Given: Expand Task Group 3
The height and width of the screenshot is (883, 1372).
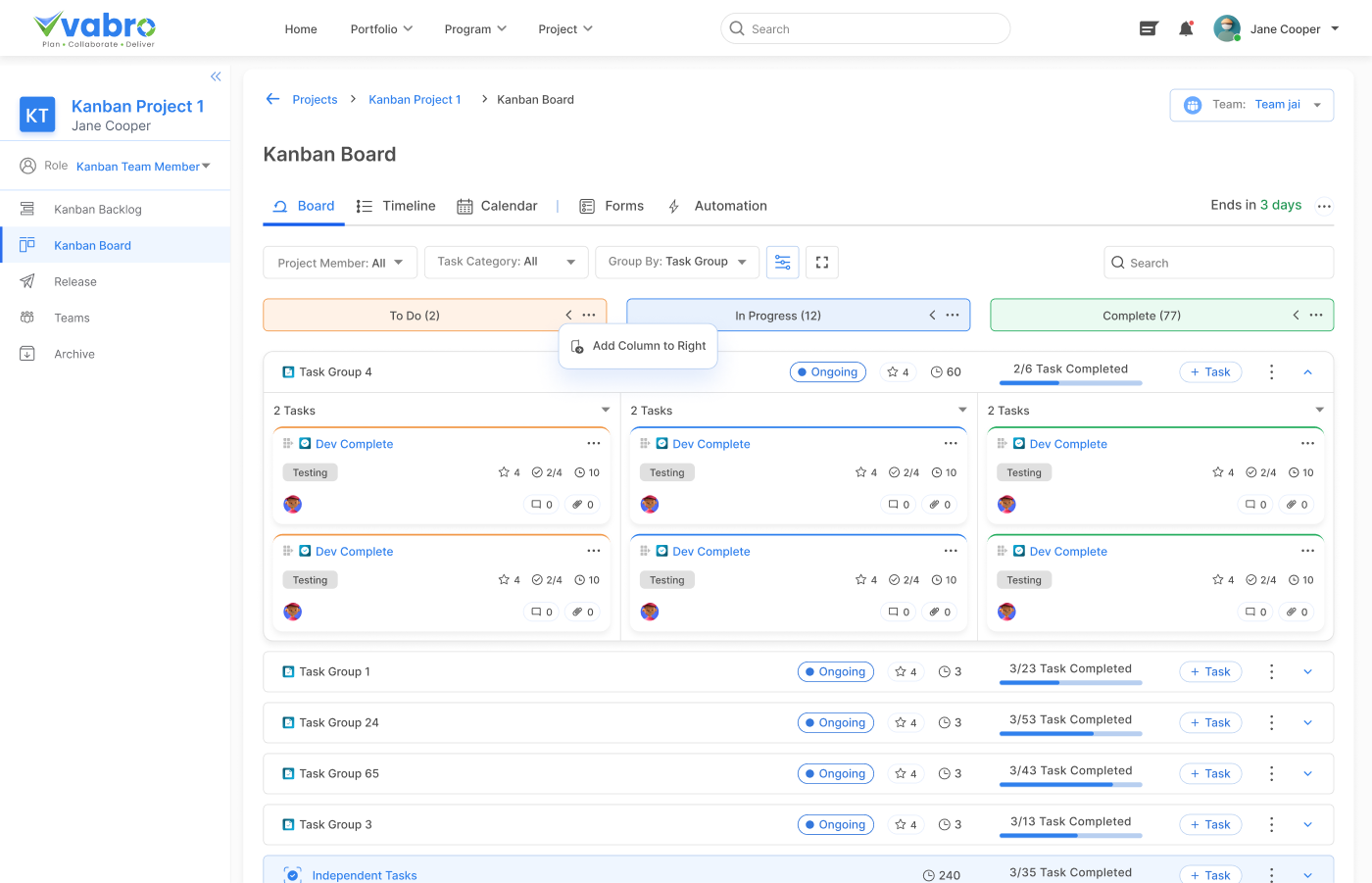Looking at the screenshot, I should 1307,825.
